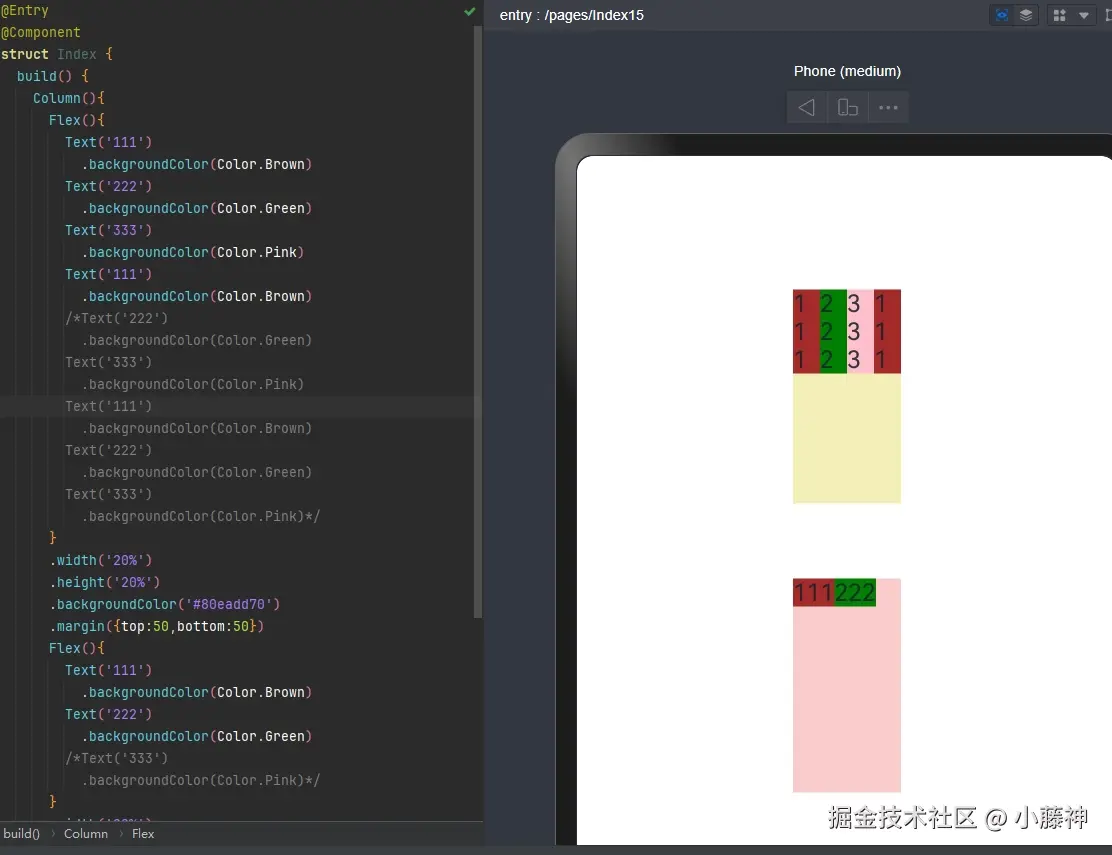
Task: Open the component layers stack icon
Action: click(x=1025, y=15)
